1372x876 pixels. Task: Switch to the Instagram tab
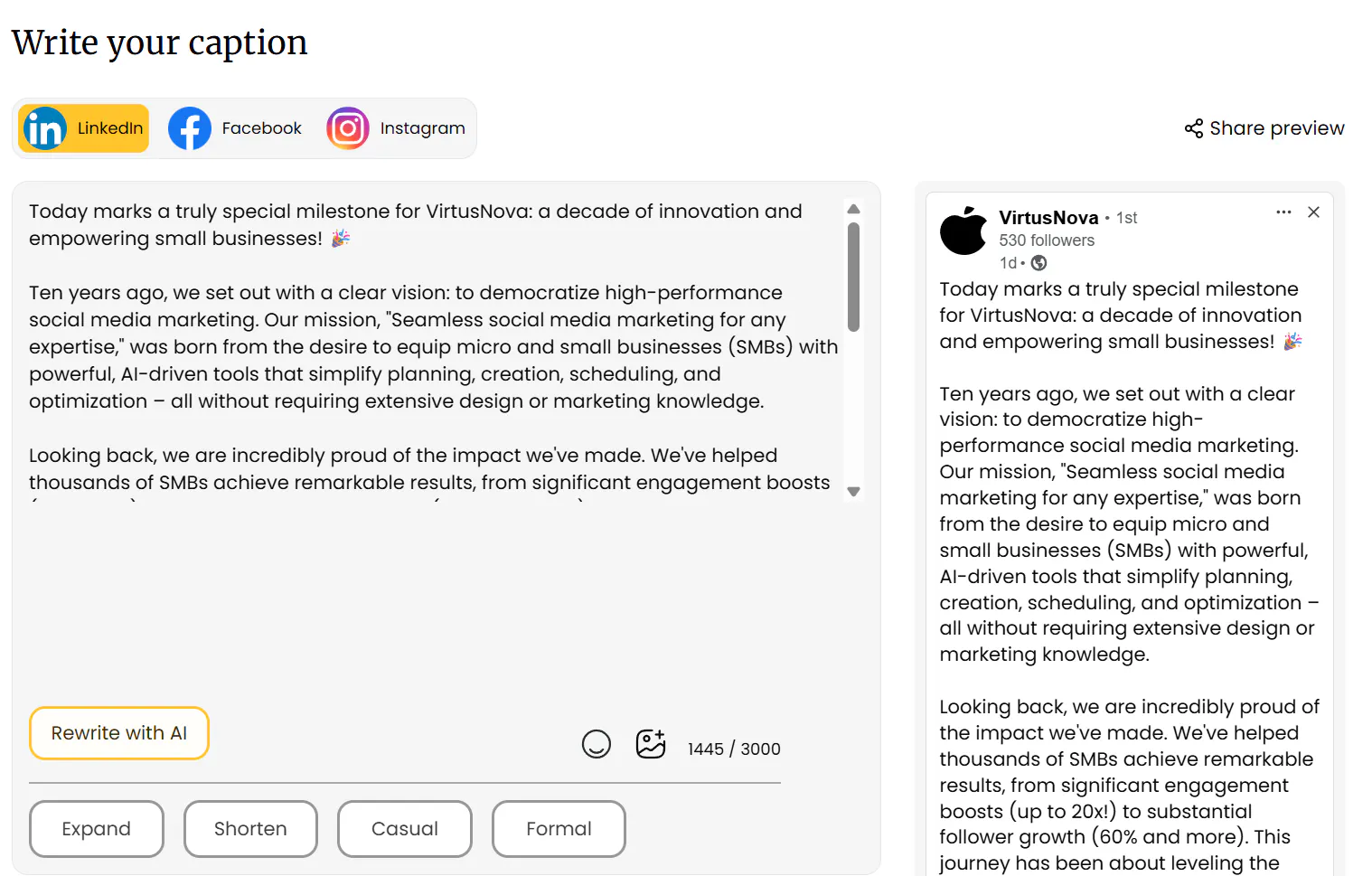pos(396,128)
